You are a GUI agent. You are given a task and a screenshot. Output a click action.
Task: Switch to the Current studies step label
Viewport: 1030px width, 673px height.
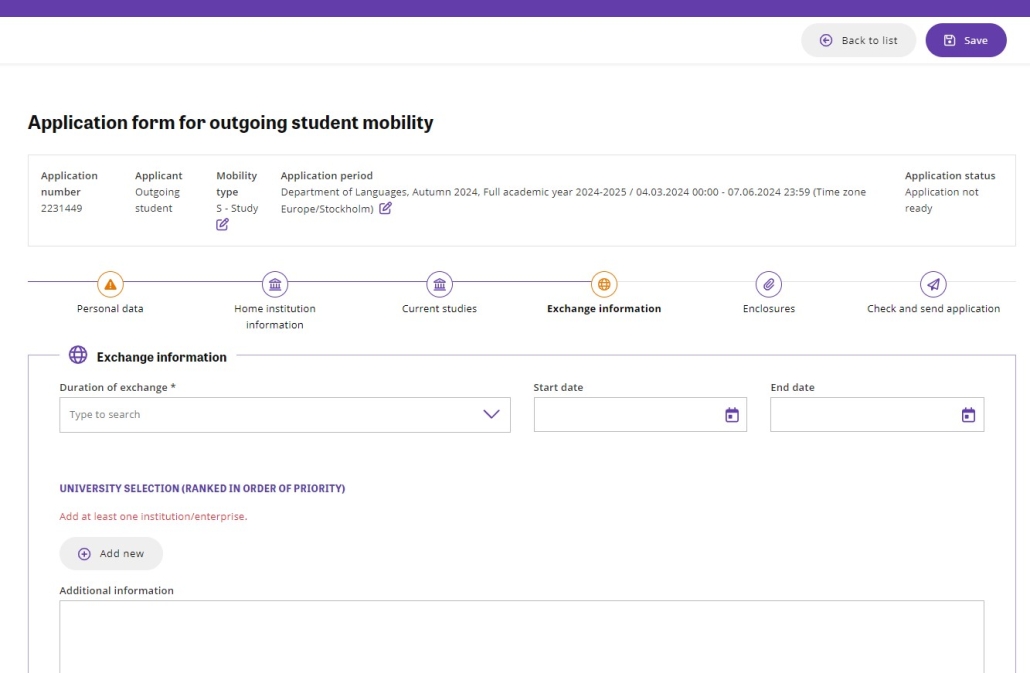pyautogui.click(x=439, y=309)
